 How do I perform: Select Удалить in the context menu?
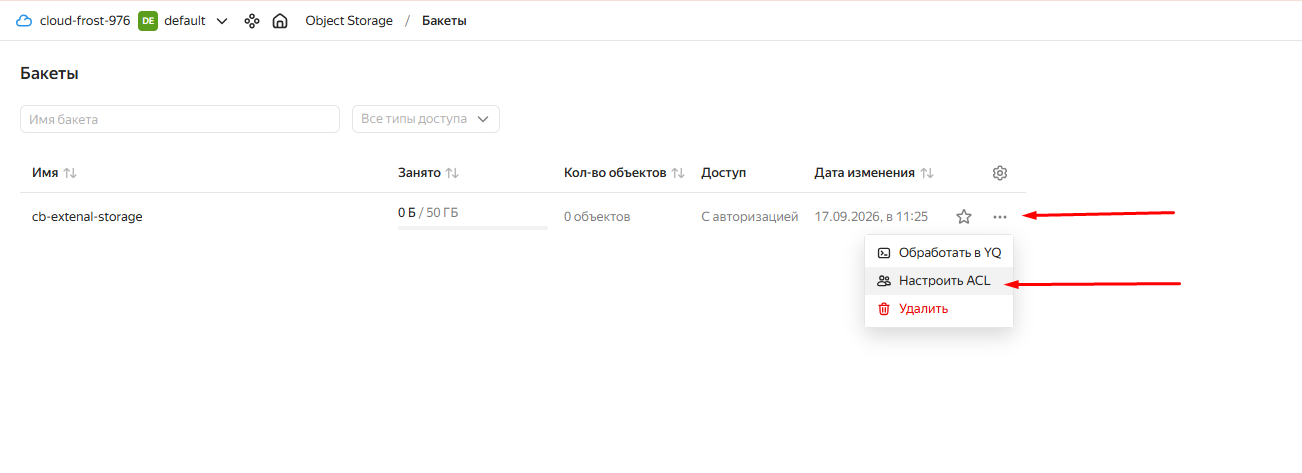pos(939,309)
